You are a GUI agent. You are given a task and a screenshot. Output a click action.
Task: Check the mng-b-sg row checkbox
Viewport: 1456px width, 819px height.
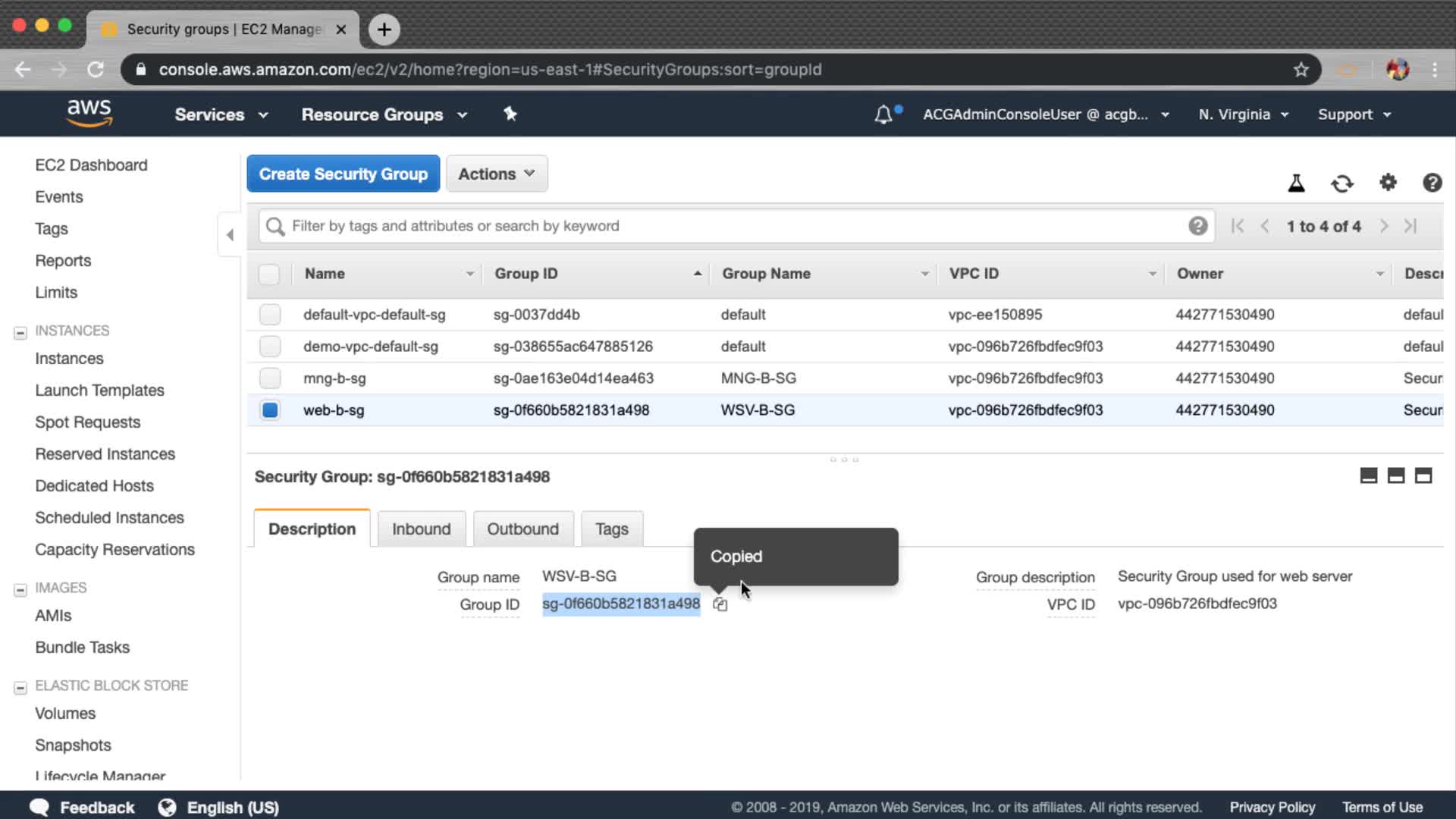coord(270,378)
